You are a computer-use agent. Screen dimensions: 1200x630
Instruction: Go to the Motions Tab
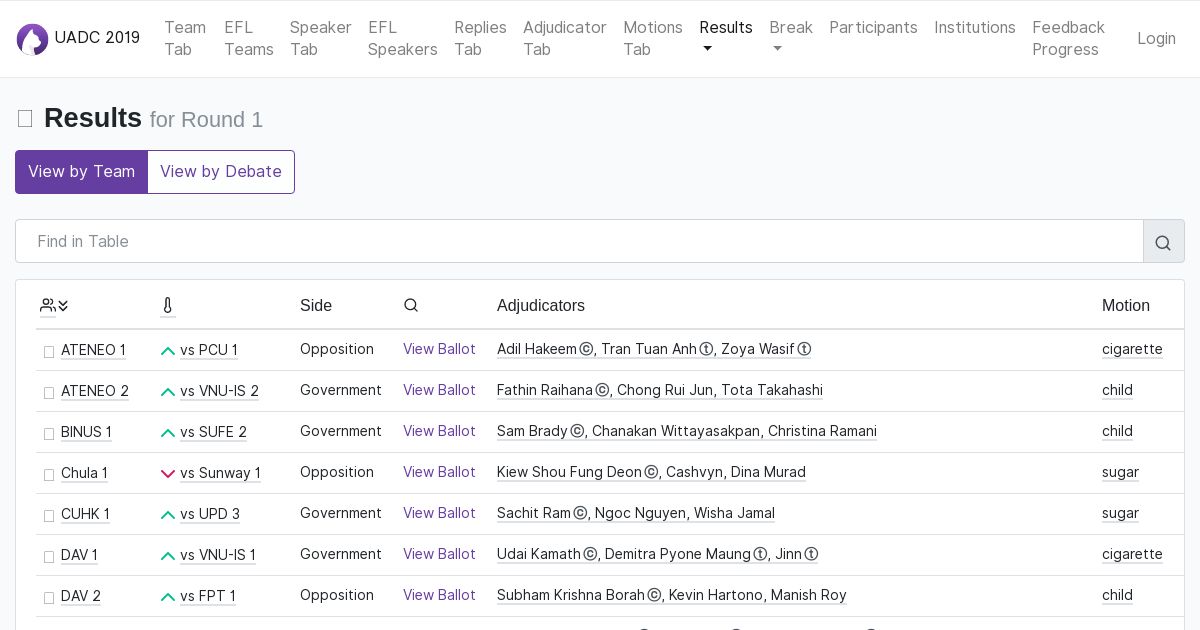(x=652, y=38)
